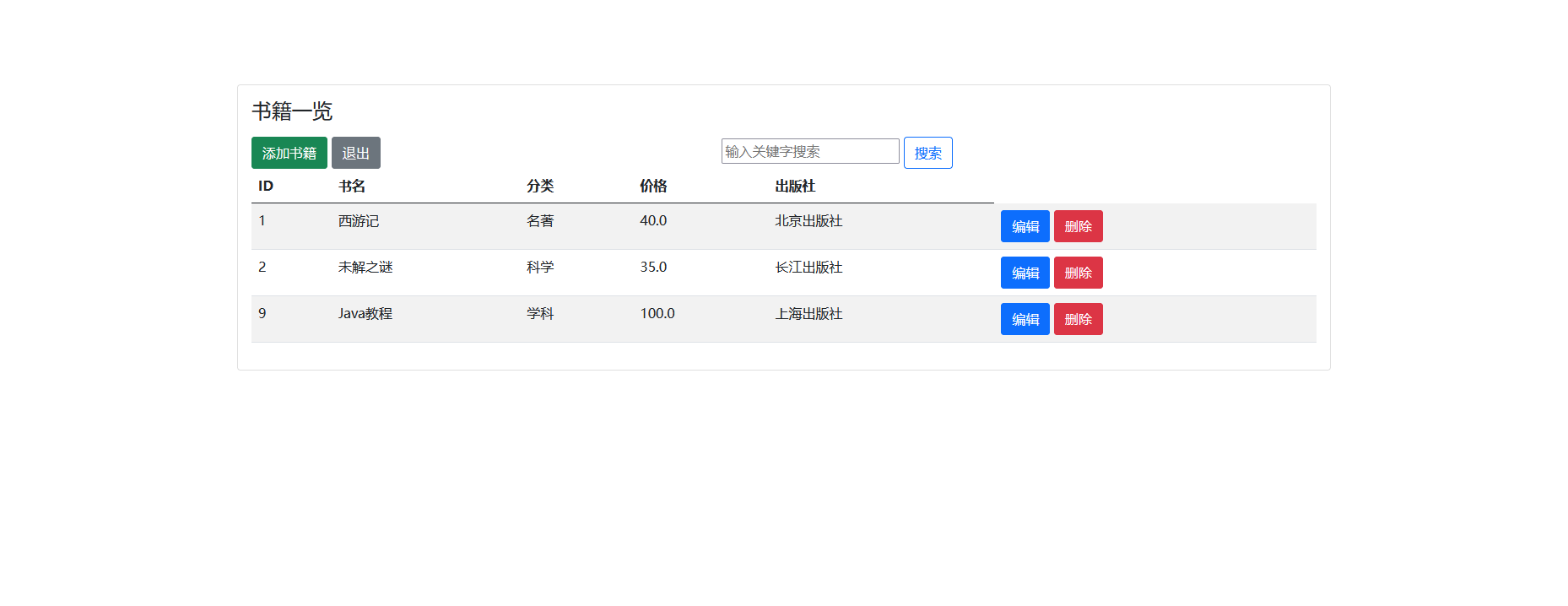The height and width of the screenshot is (606, 1568).
Task: Click the 书名 column header
Action: 352,186
